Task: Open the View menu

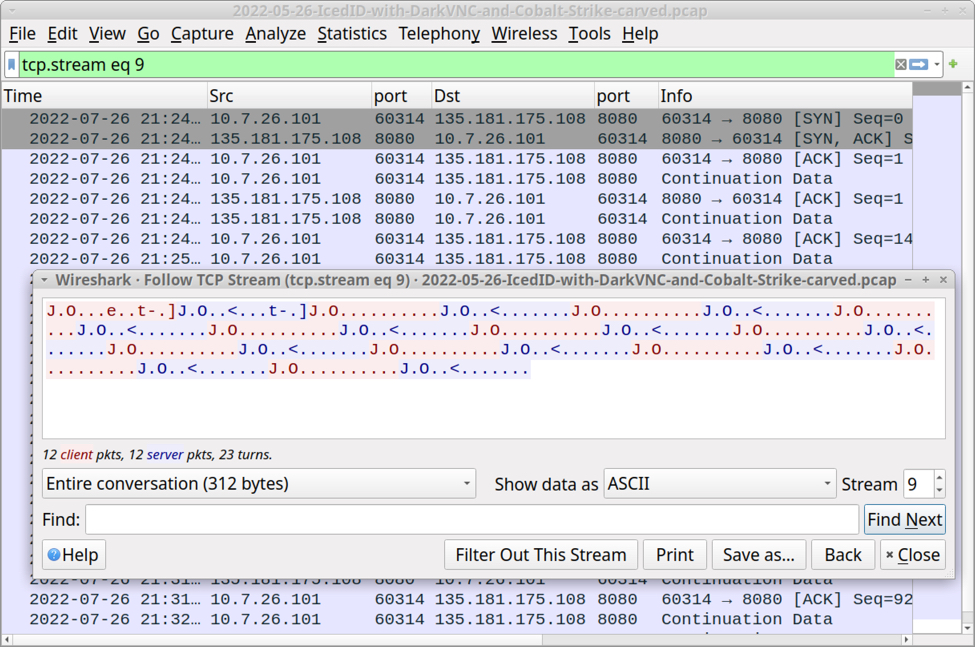Action: 107,34
